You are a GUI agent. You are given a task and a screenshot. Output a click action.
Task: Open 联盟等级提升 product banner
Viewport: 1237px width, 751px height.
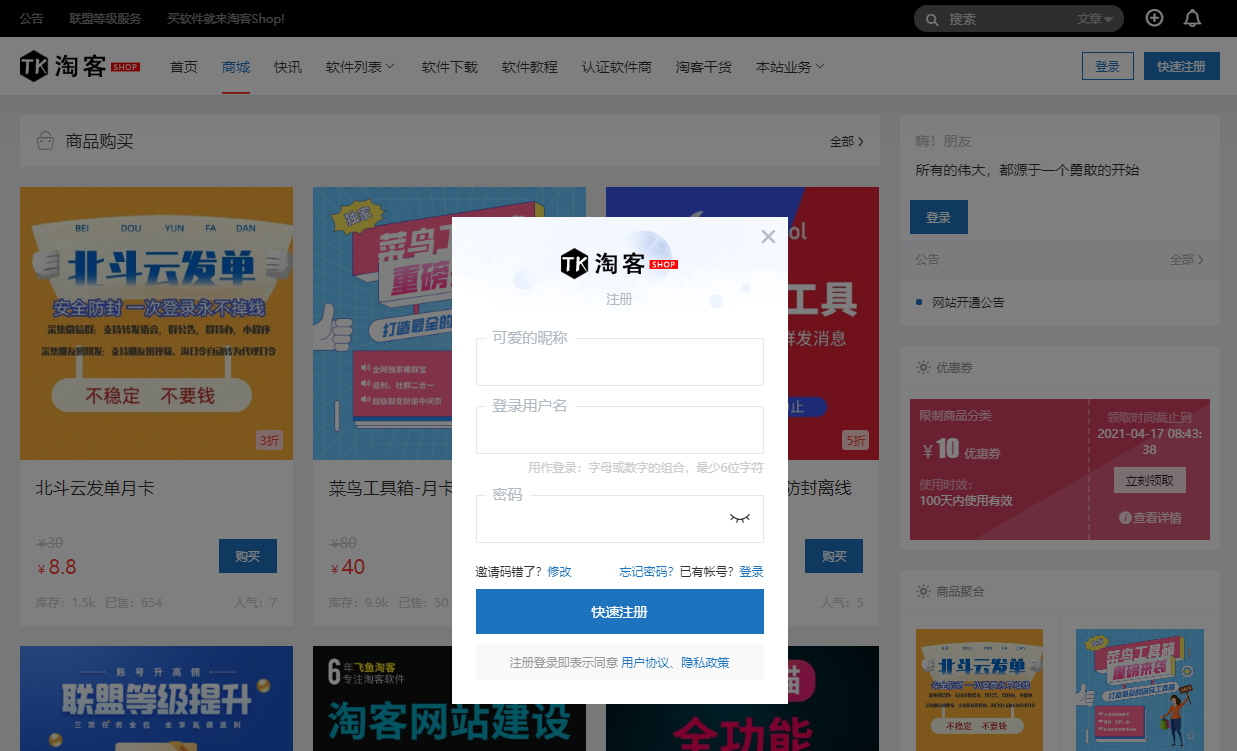(156, 698)
